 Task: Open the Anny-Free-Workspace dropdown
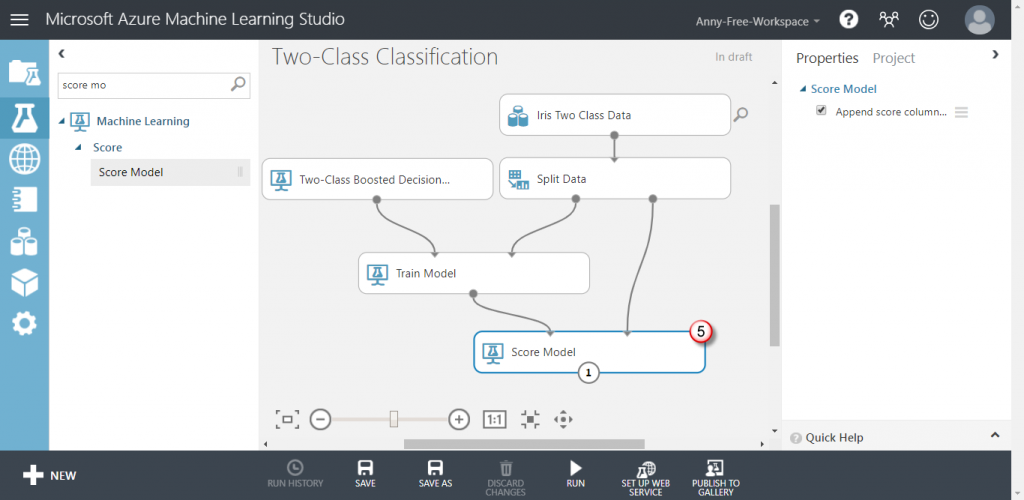coord(758,22)
